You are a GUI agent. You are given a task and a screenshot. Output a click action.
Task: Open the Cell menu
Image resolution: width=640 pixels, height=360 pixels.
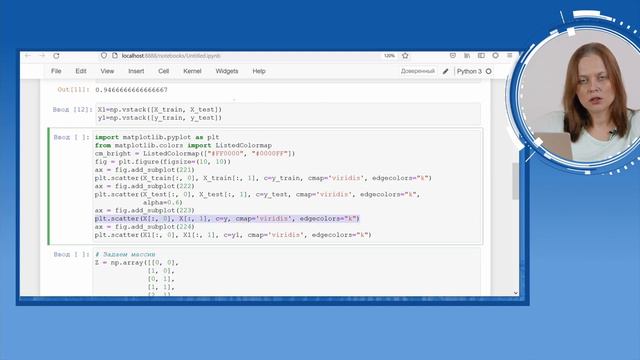(163, 71)
